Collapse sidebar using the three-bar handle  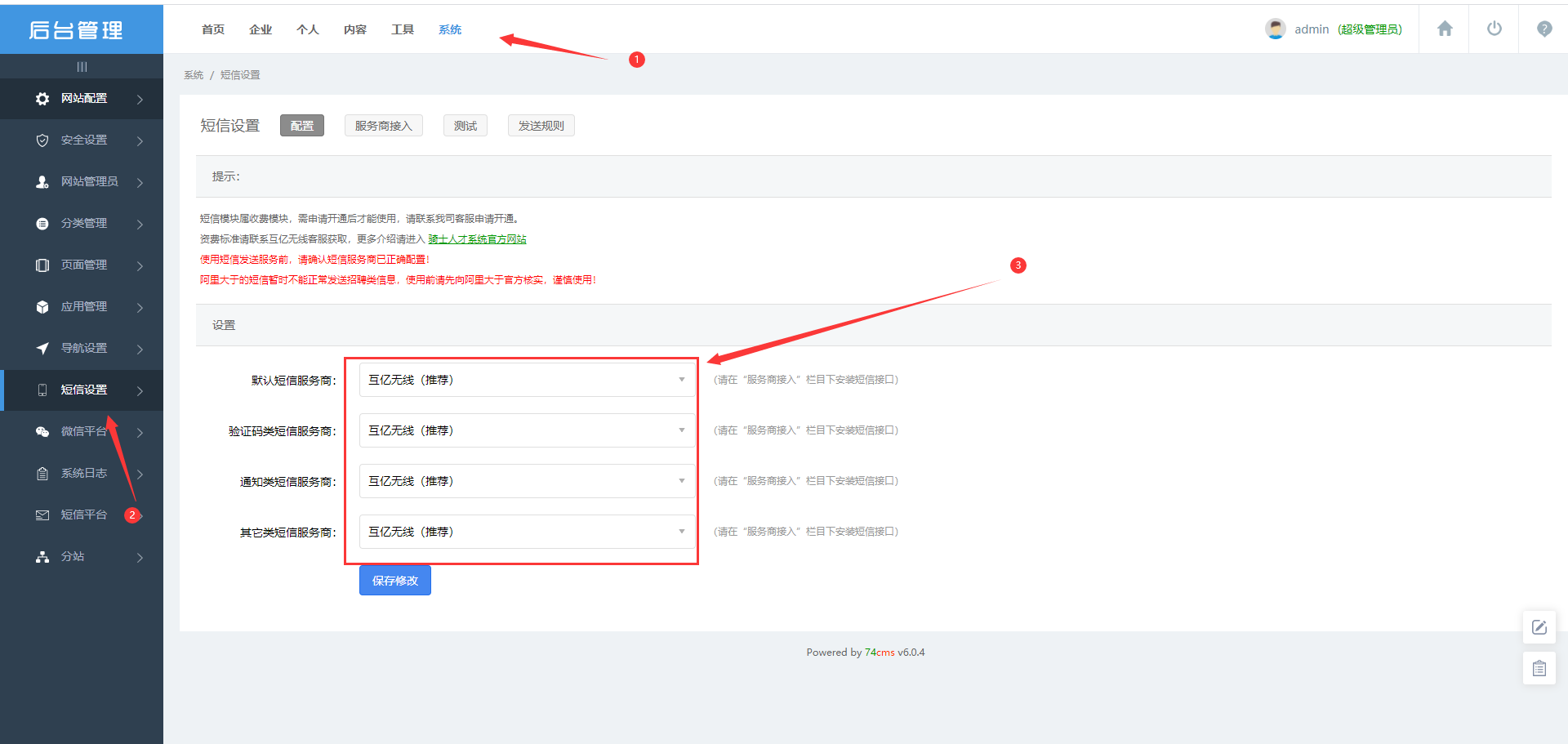pyautogui.click(x=82, y=67)
